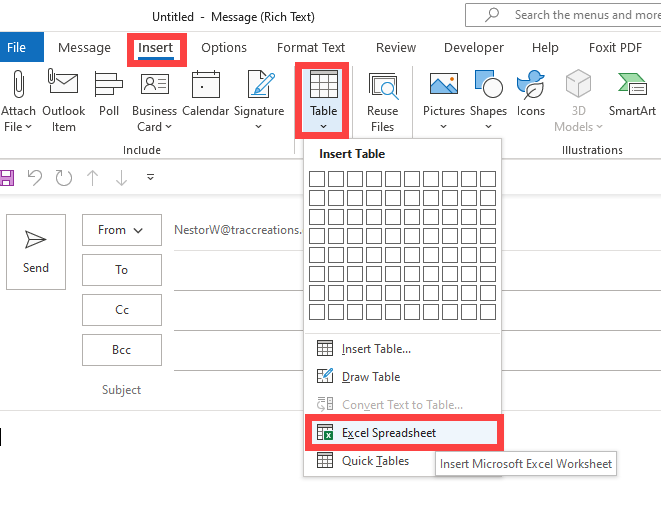Go to previous item with up arrow
This screenshot has height=512, width=661.
coord(93,177)
